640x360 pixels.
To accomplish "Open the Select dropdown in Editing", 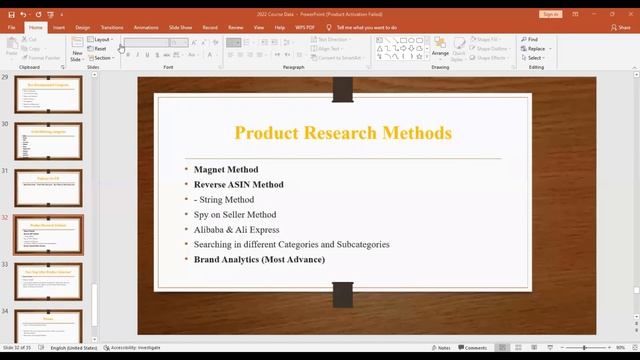I will tap(533, 58).
